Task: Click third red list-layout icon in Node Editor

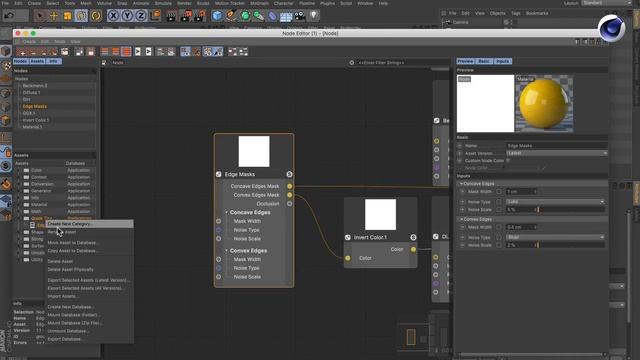Action: [x=126, y=52]
